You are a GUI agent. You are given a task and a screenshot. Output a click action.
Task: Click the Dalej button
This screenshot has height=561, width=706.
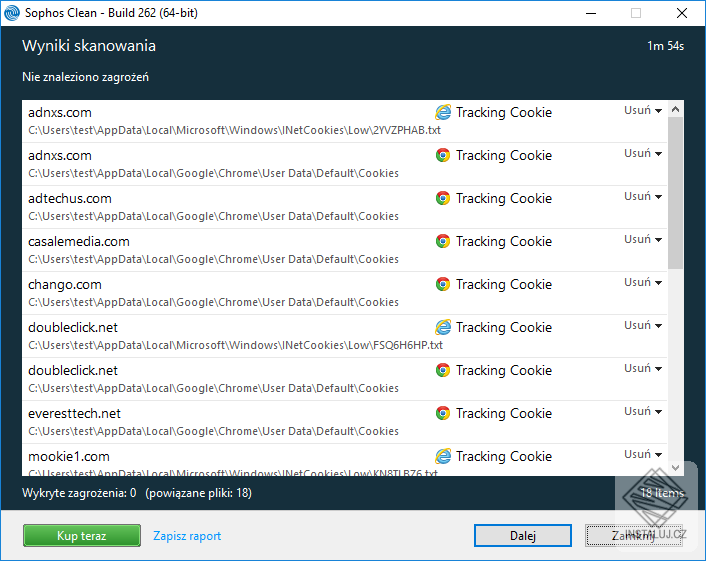click(523, 535)
